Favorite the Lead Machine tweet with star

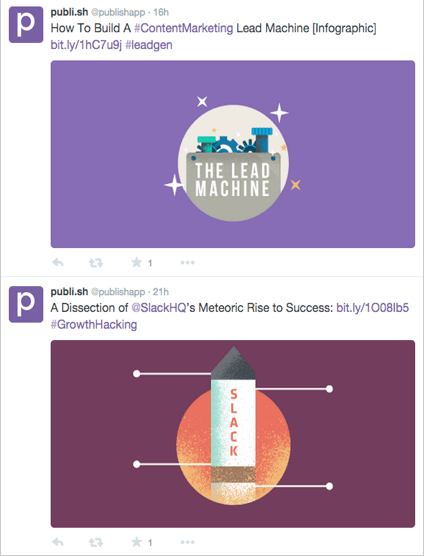click(136, 262)
